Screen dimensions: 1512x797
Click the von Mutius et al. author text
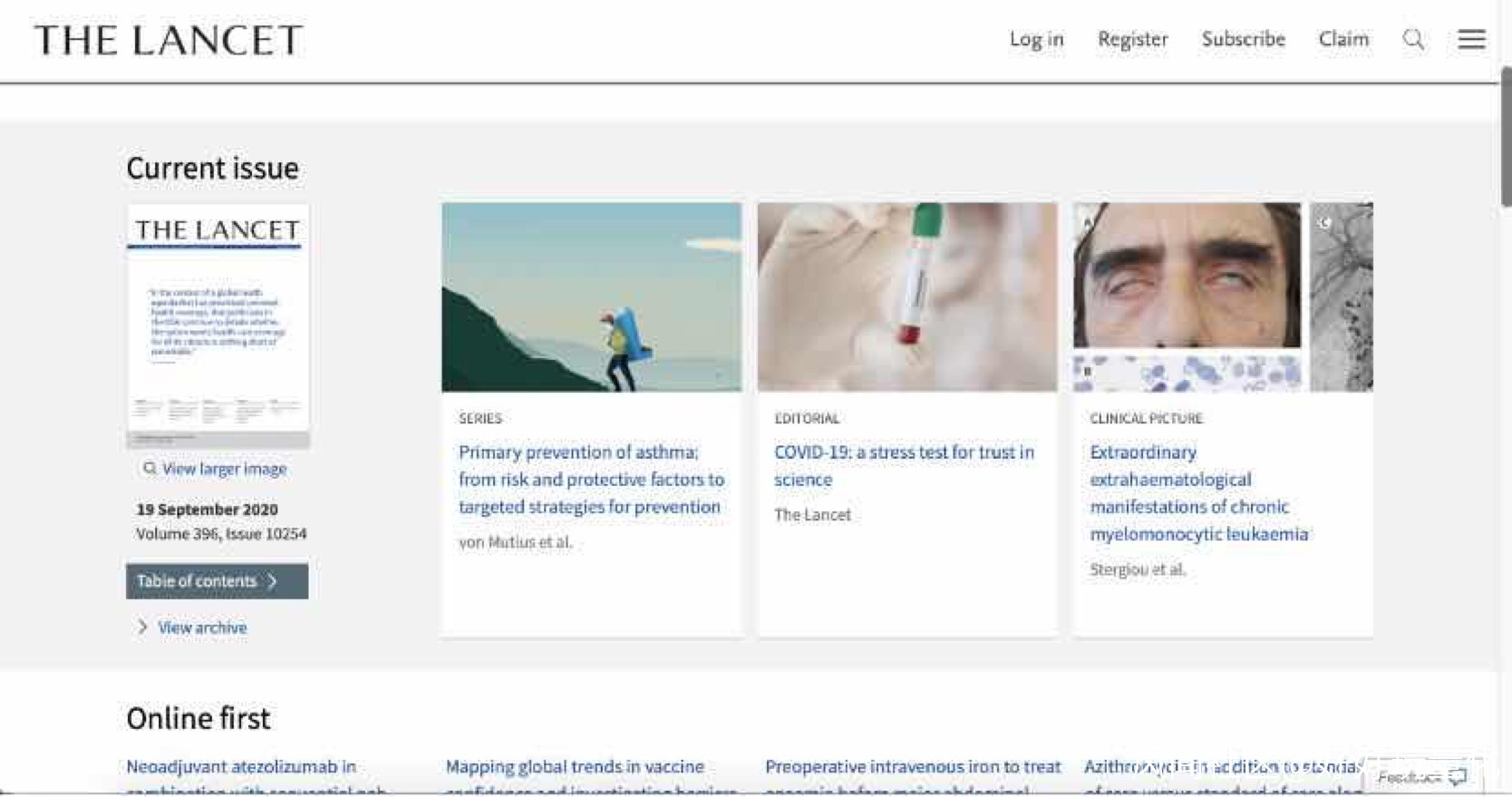515,542
